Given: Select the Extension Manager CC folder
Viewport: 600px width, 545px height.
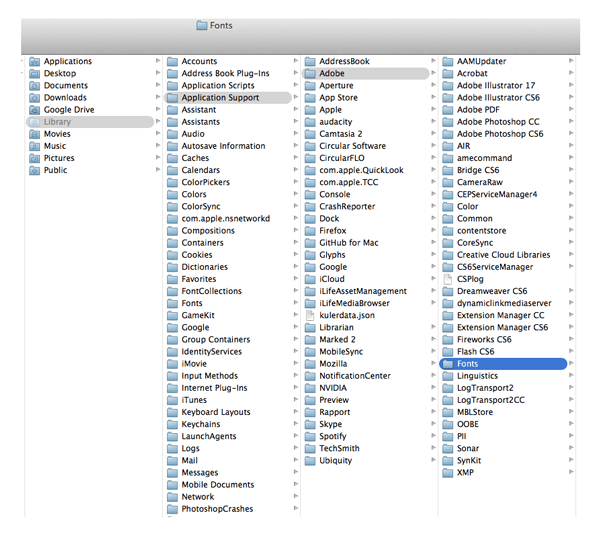Looking at the screenshot, I should click(500, 315).
